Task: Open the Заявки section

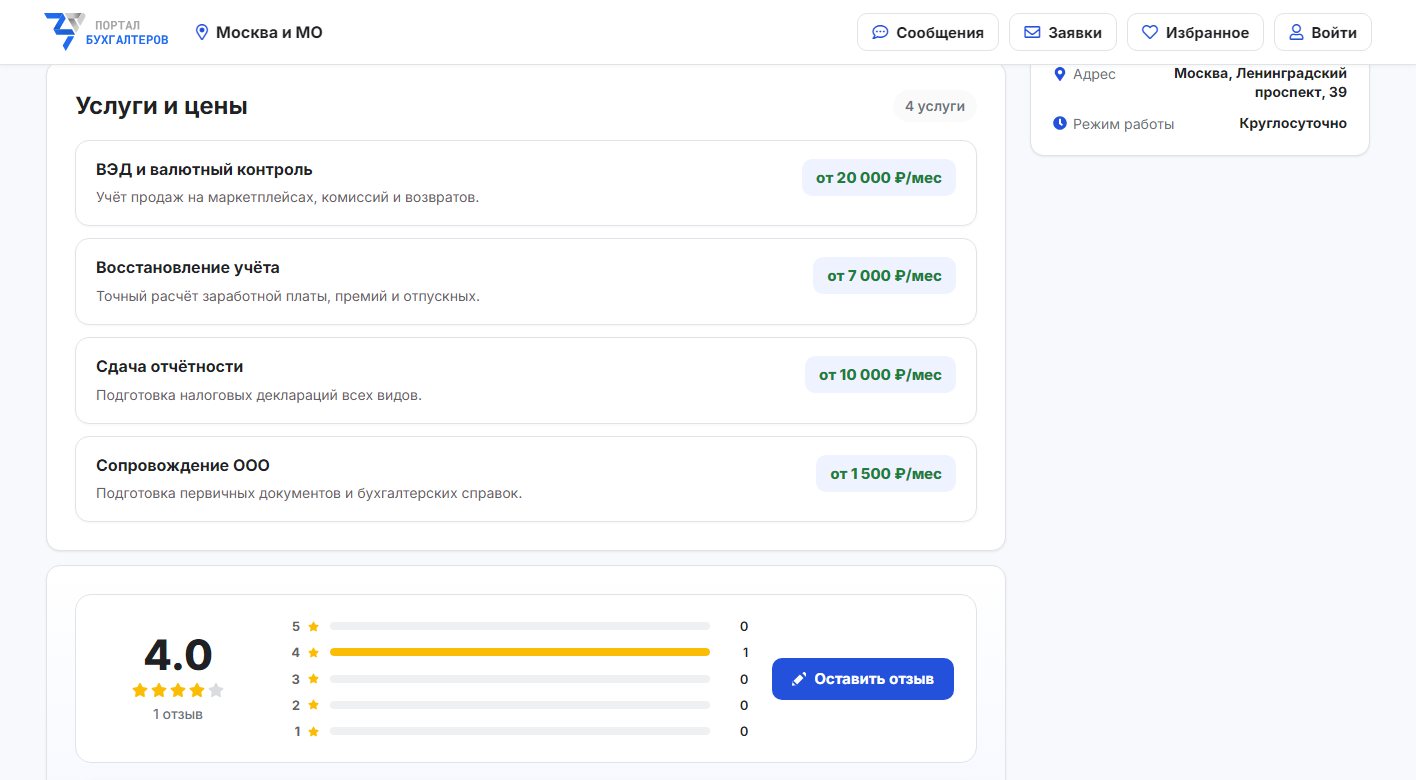Action: 1063,32
